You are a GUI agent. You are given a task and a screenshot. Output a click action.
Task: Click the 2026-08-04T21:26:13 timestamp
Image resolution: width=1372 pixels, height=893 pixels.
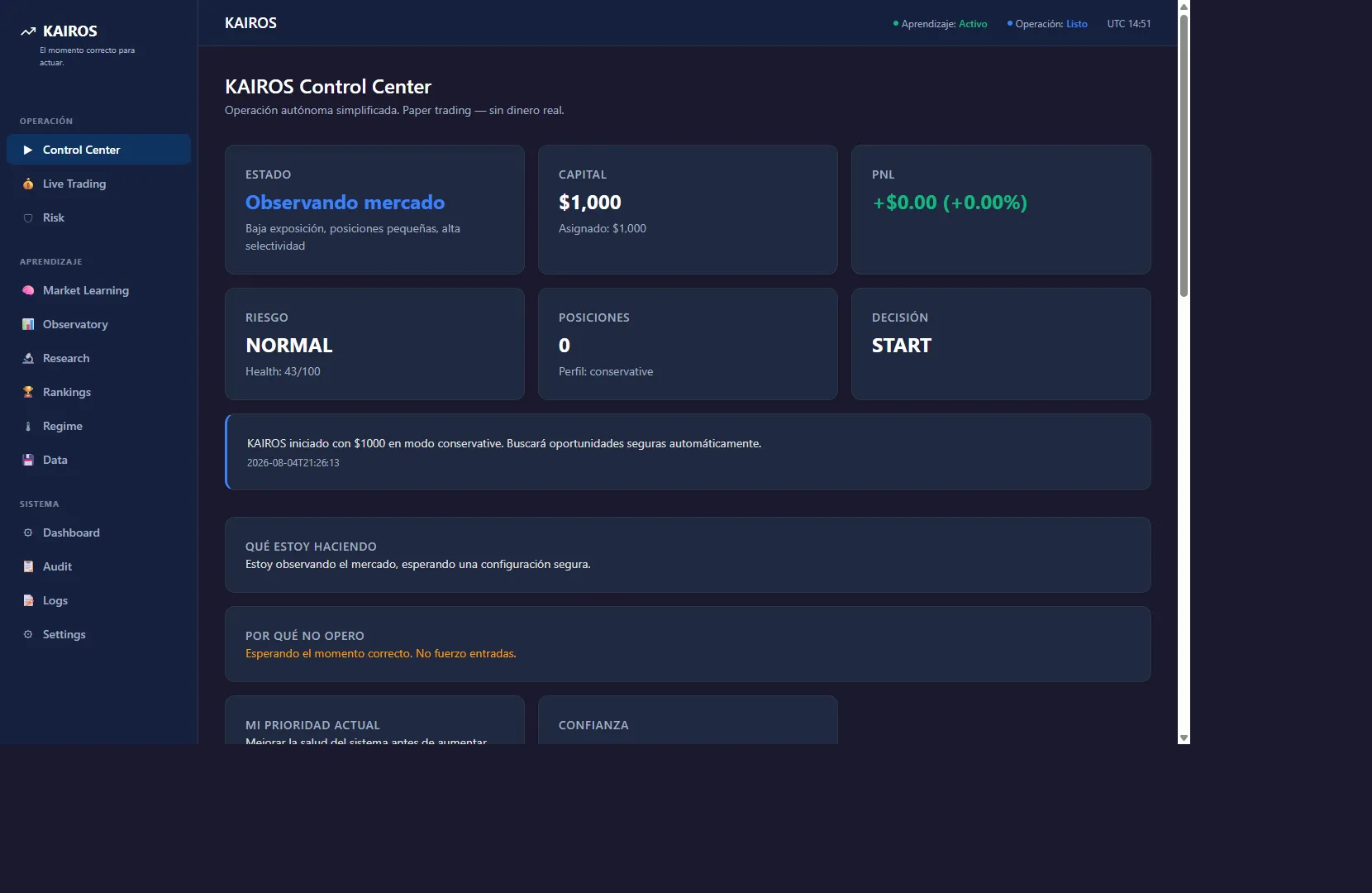point(293,463)
